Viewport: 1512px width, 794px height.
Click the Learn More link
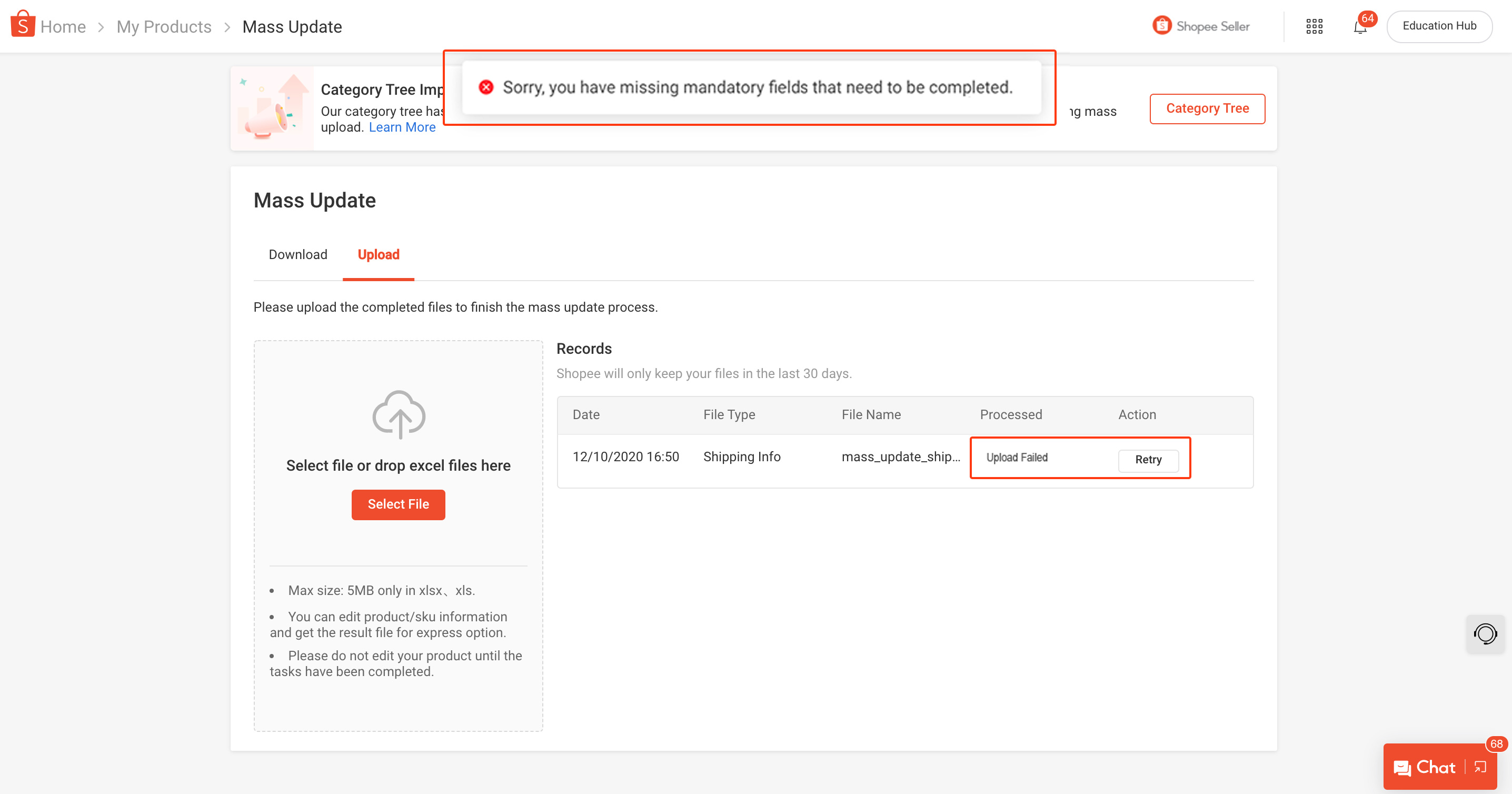tap(402, 127)
